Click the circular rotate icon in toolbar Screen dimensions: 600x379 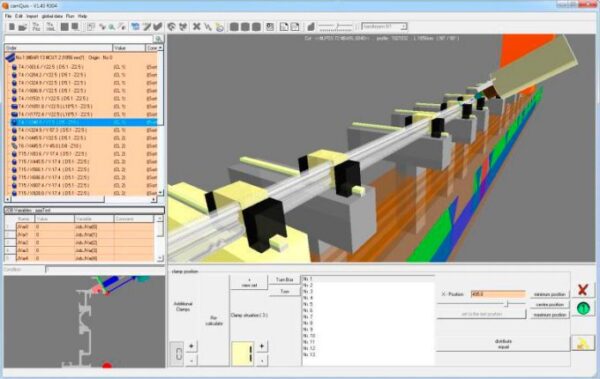172,26
